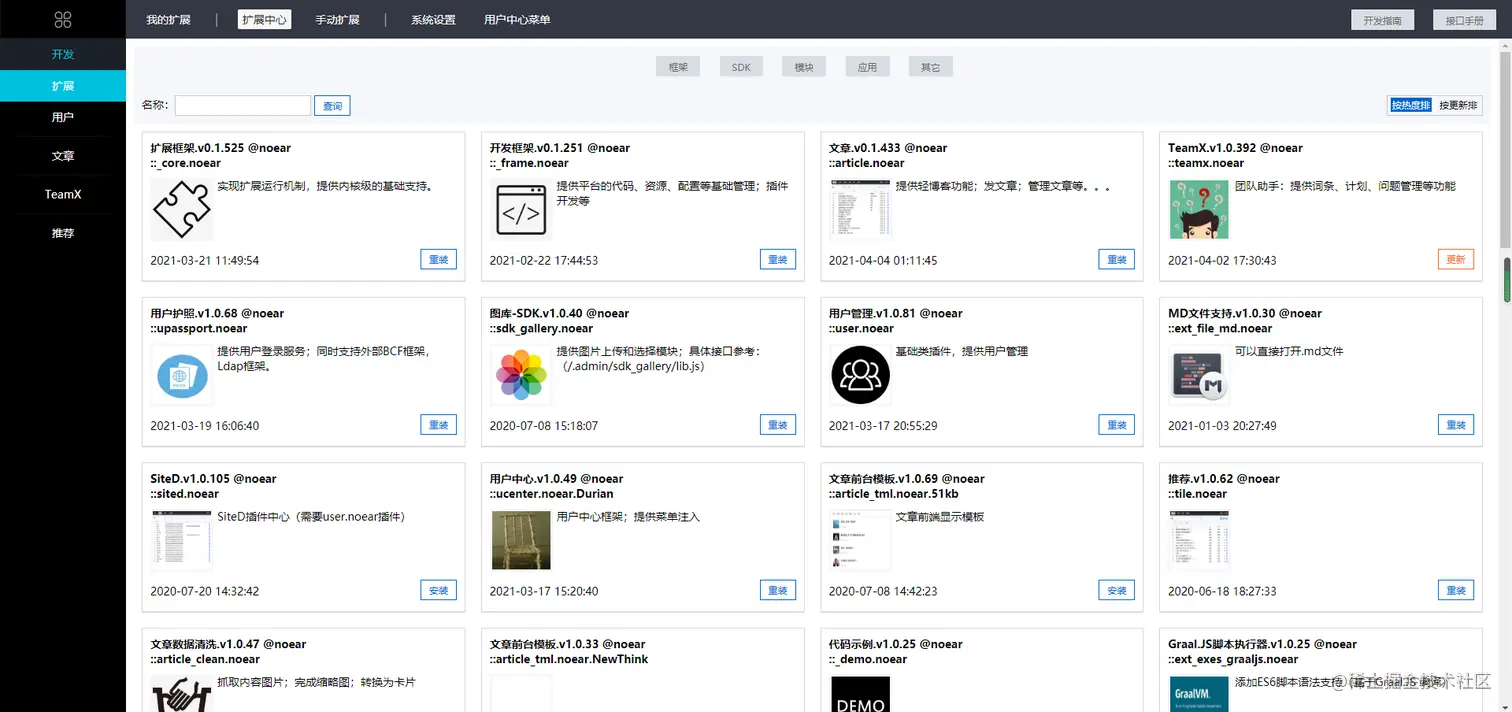Focus the 名称 search input field
1512x712 pixels.
pyautogui.click(x=243, y=105)
